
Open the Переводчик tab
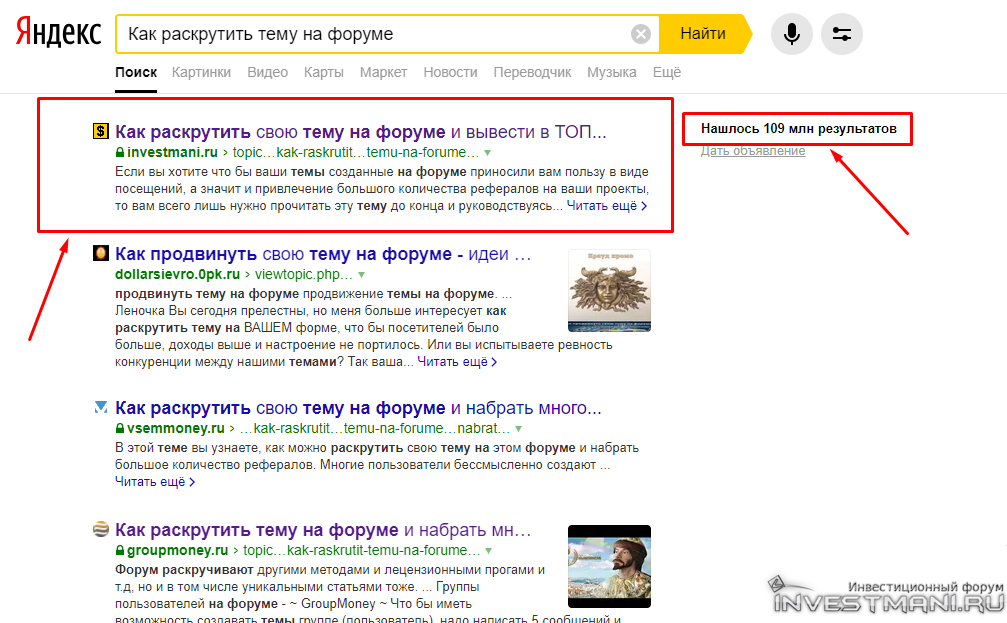(532, 72)
